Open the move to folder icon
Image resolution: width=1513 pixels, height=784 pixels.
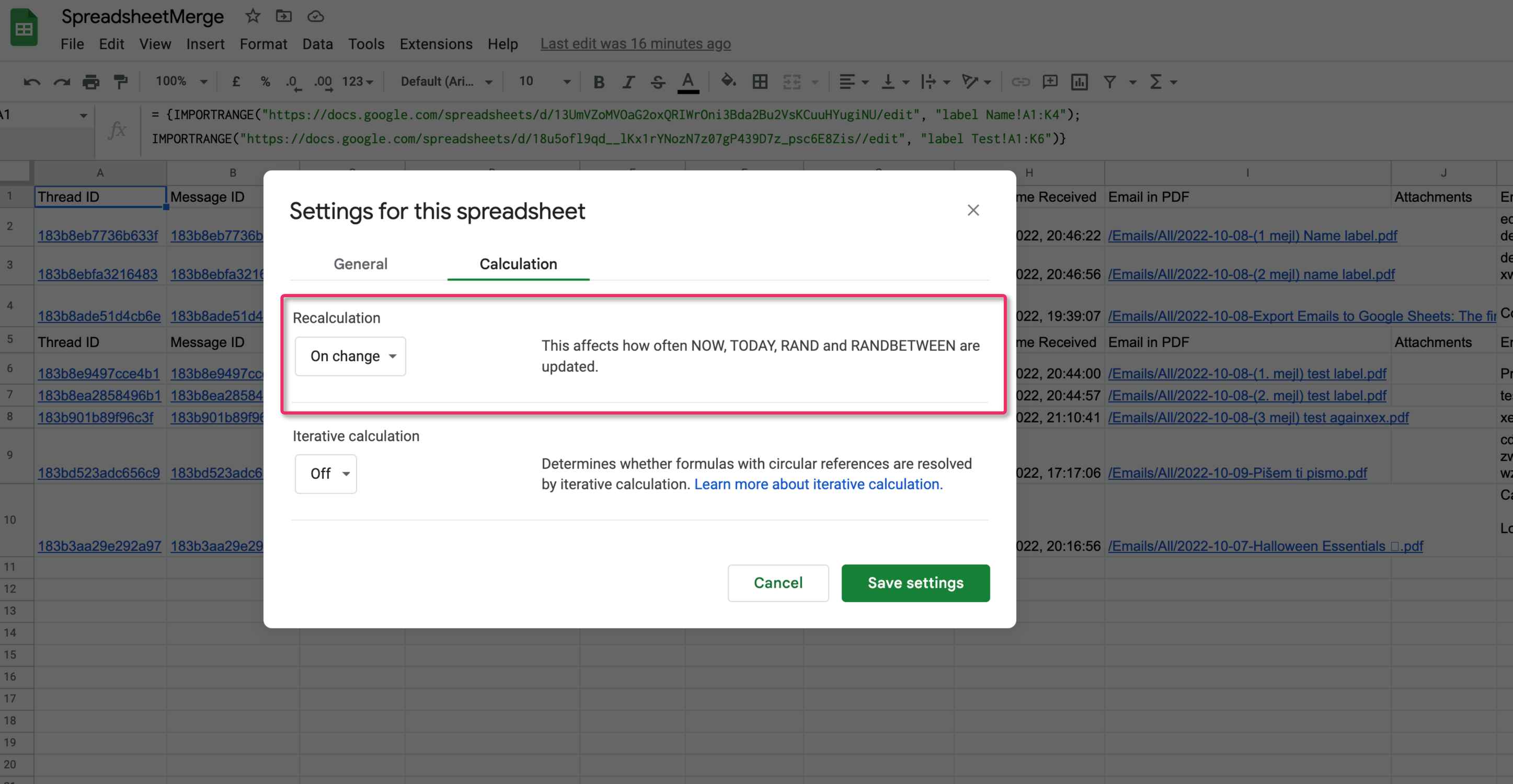coord(284,16)
